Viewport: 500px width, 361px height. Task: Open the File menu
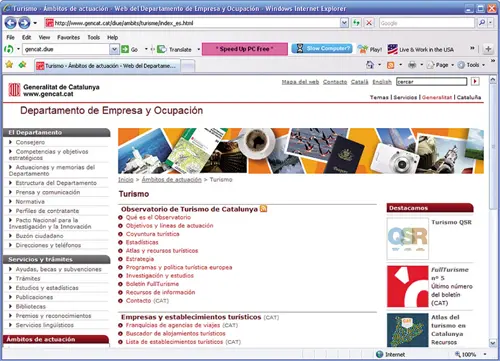click(x=10, y=37)
